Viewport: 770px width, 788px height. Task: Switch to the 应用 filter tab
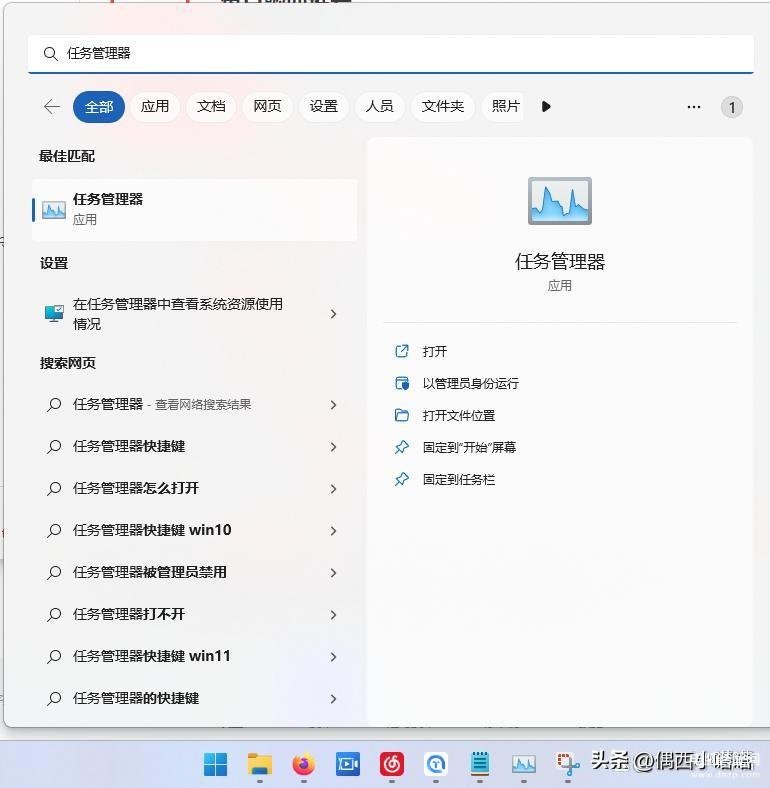(155, 107)
